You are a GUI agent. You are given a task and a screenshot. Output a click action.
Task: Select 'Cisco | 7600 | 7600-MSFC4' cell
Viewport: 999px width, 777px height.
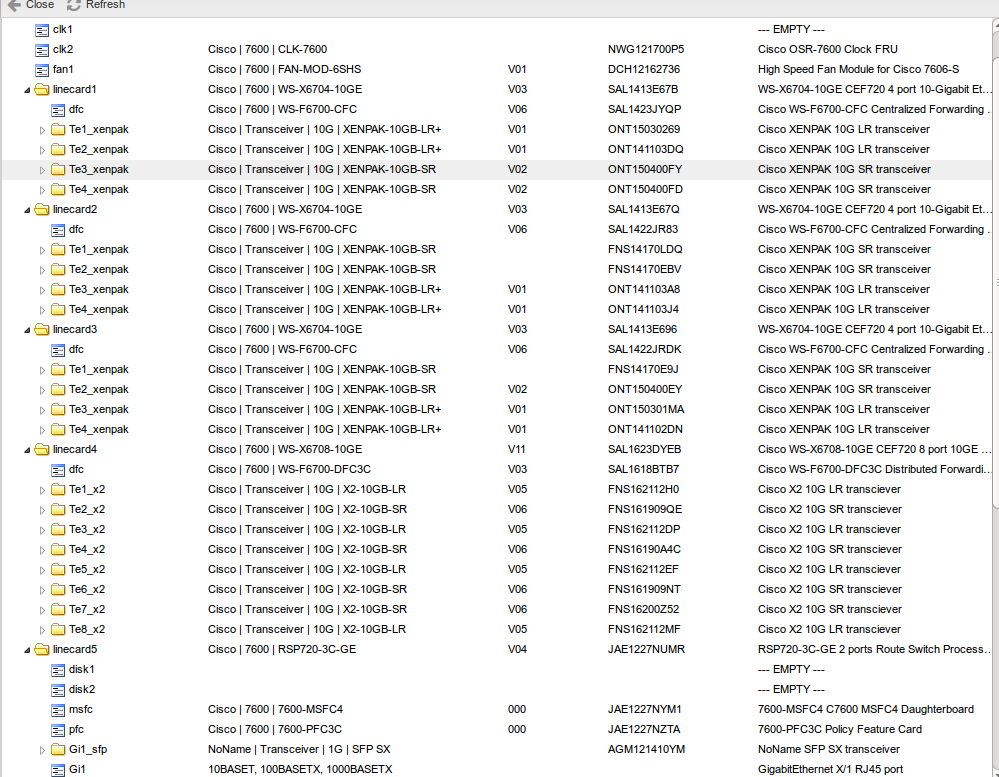coord(275,709)
